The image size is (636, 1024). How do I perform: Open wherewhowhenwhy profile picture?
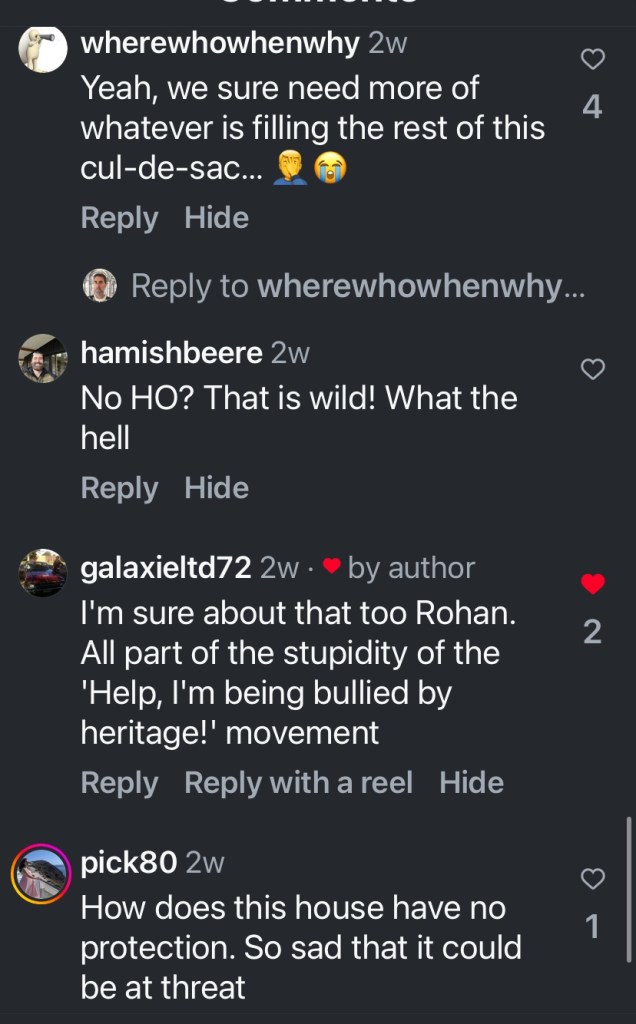[43, 49]
